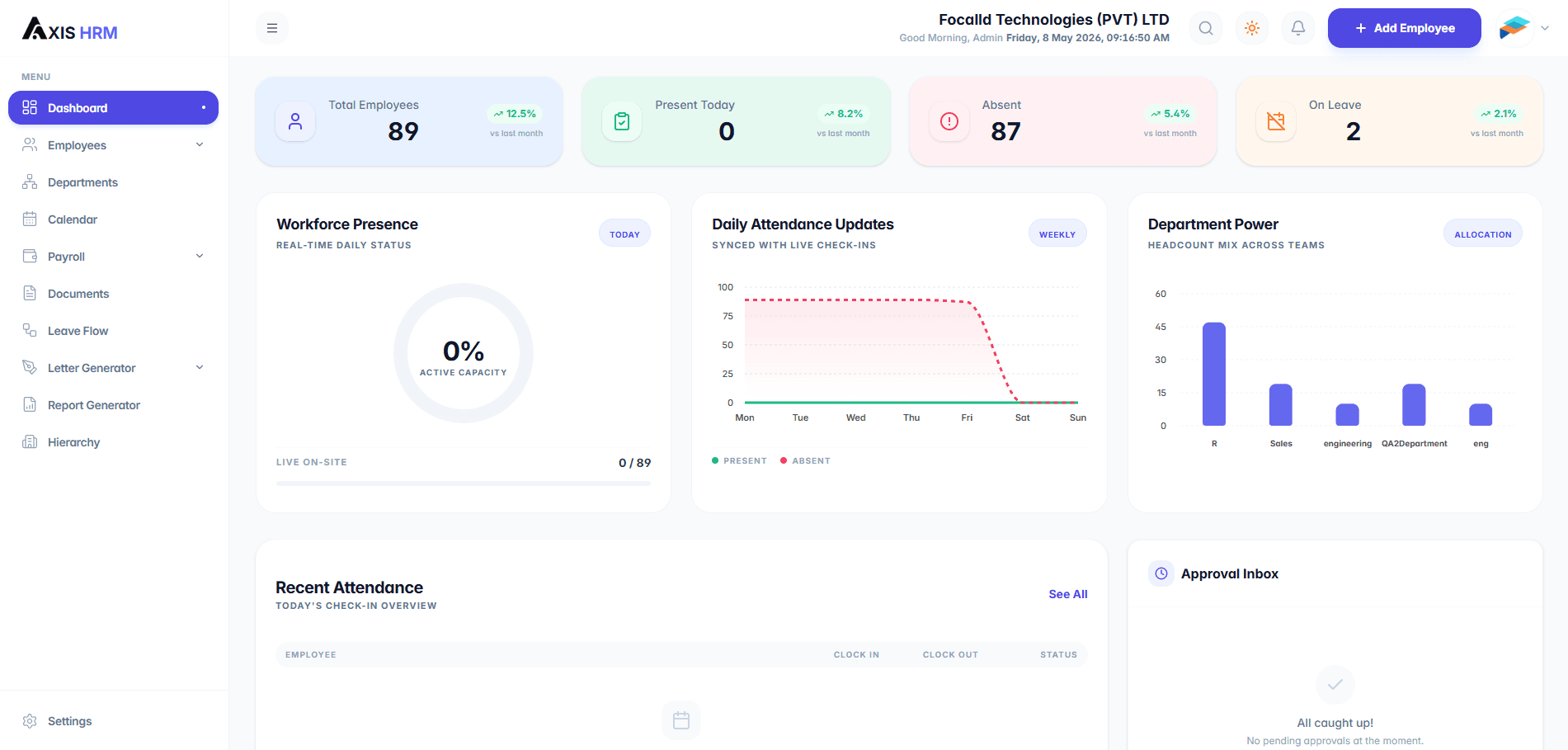This screenshot has width=1568, height=750.
Task: Click the Add Employee button
Action: pos(1405,28)
